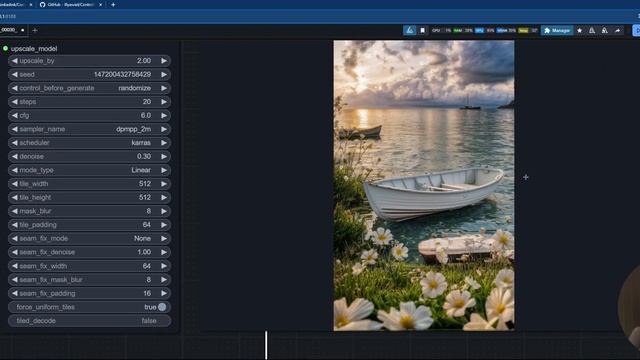Click the blue highlighted icon left of the bookmark
This screenshot has width=640, height=360.
click(409, 30)
